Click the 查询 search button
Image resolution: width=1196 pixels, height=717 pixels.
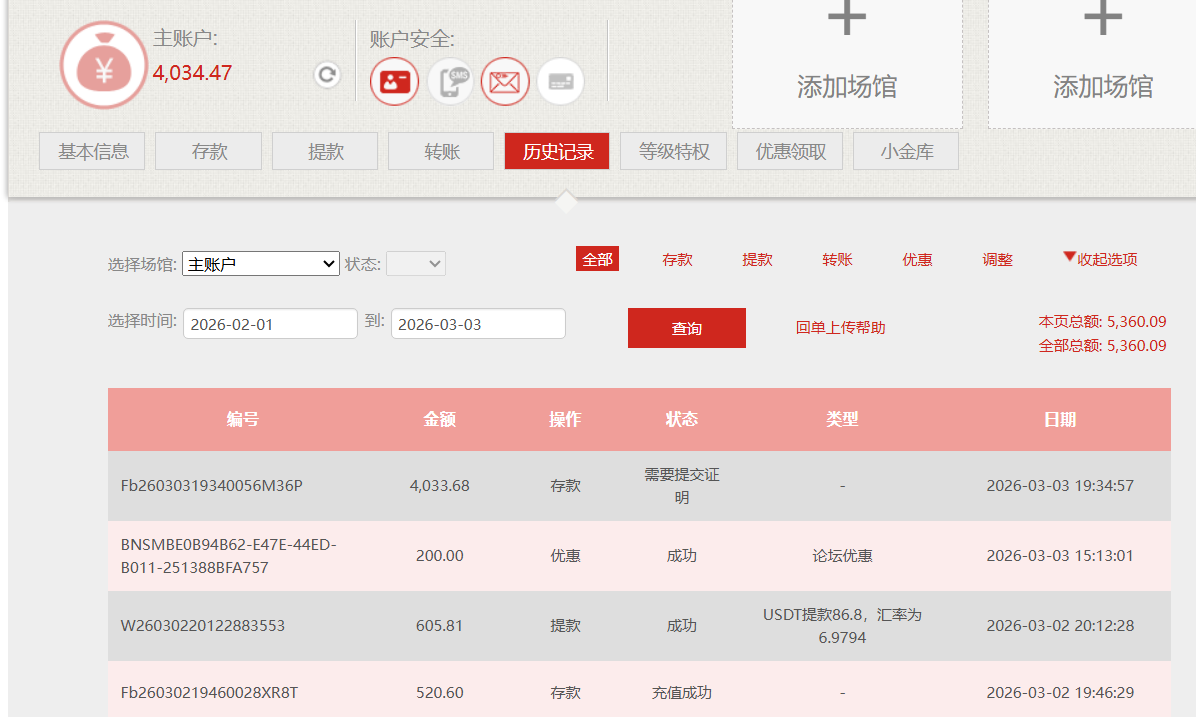(686, 327)
